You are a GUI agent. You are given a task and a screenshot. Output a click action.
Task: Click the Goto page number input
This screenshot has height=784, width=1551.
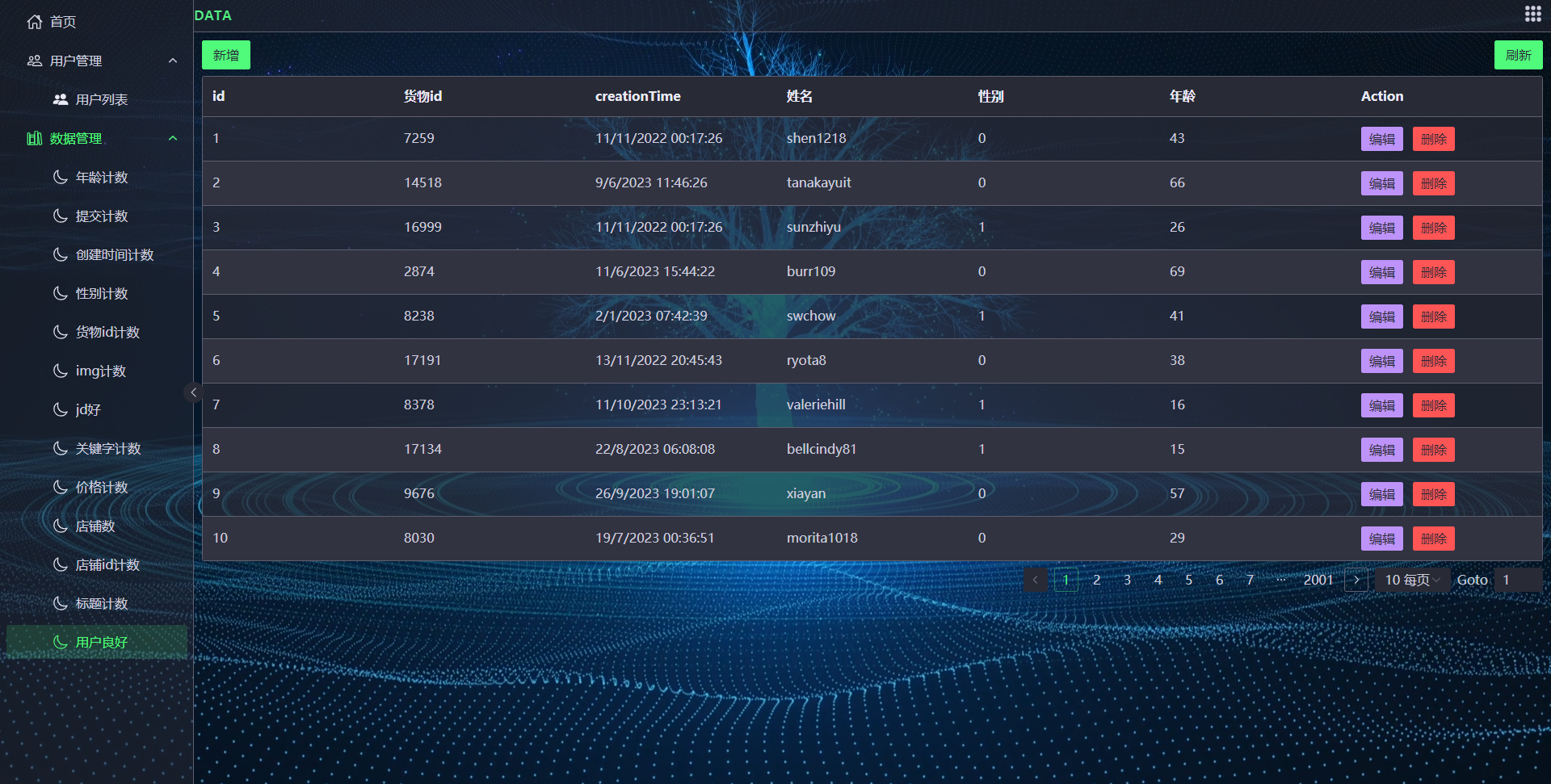pyautogui.click(x=1518, y=580)
